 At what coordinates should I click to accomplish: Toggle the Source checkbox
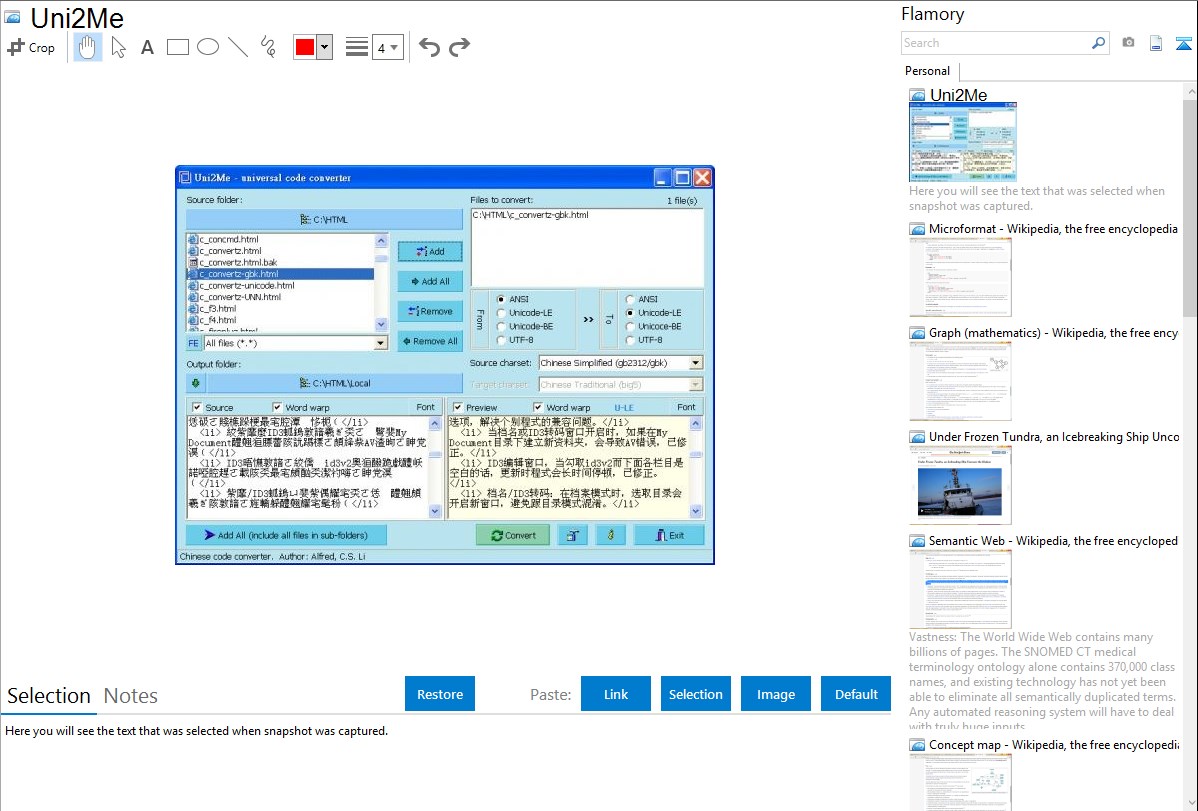click(x=197, y=407)
